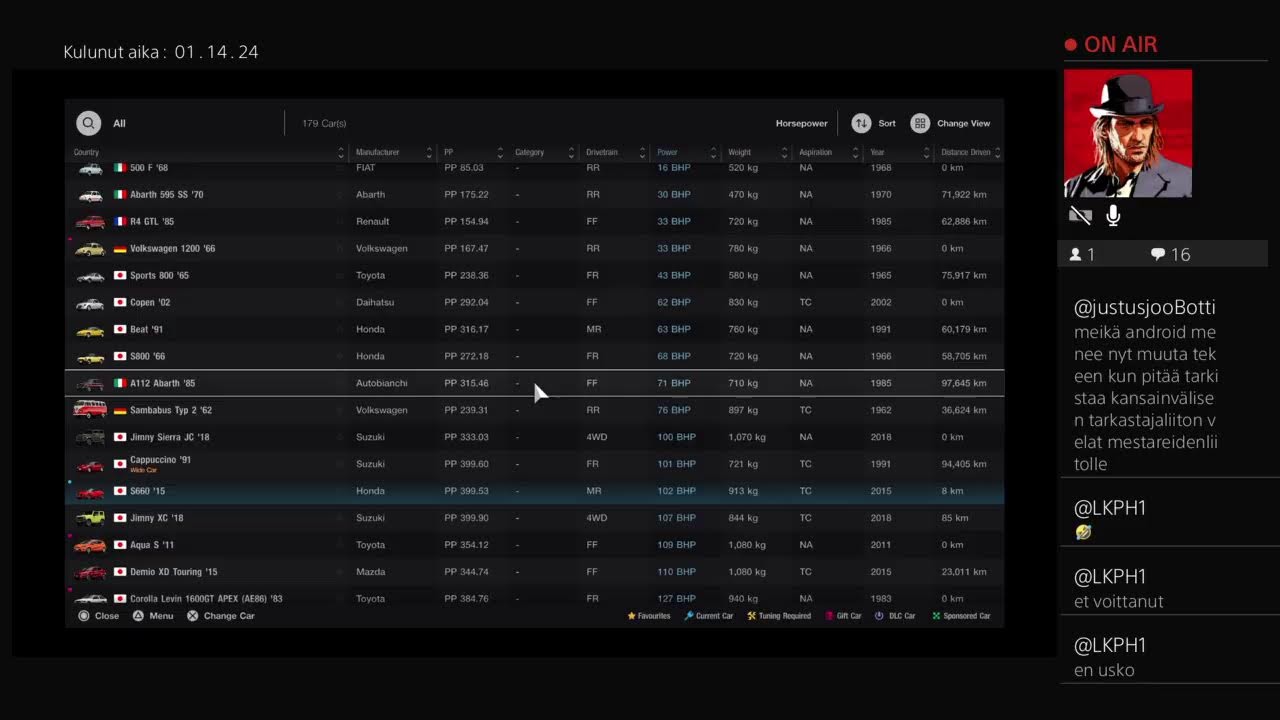Choose Change Car cross button icon
1280x720 pixels.
coord(193,616)
